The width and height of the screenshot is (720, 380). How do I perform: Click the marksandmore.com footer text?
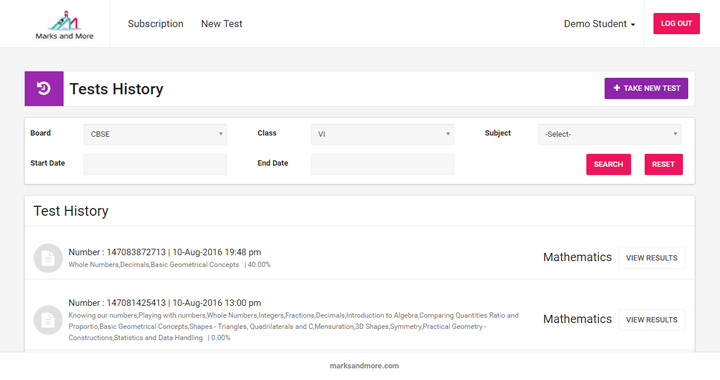tap(364, 366)
